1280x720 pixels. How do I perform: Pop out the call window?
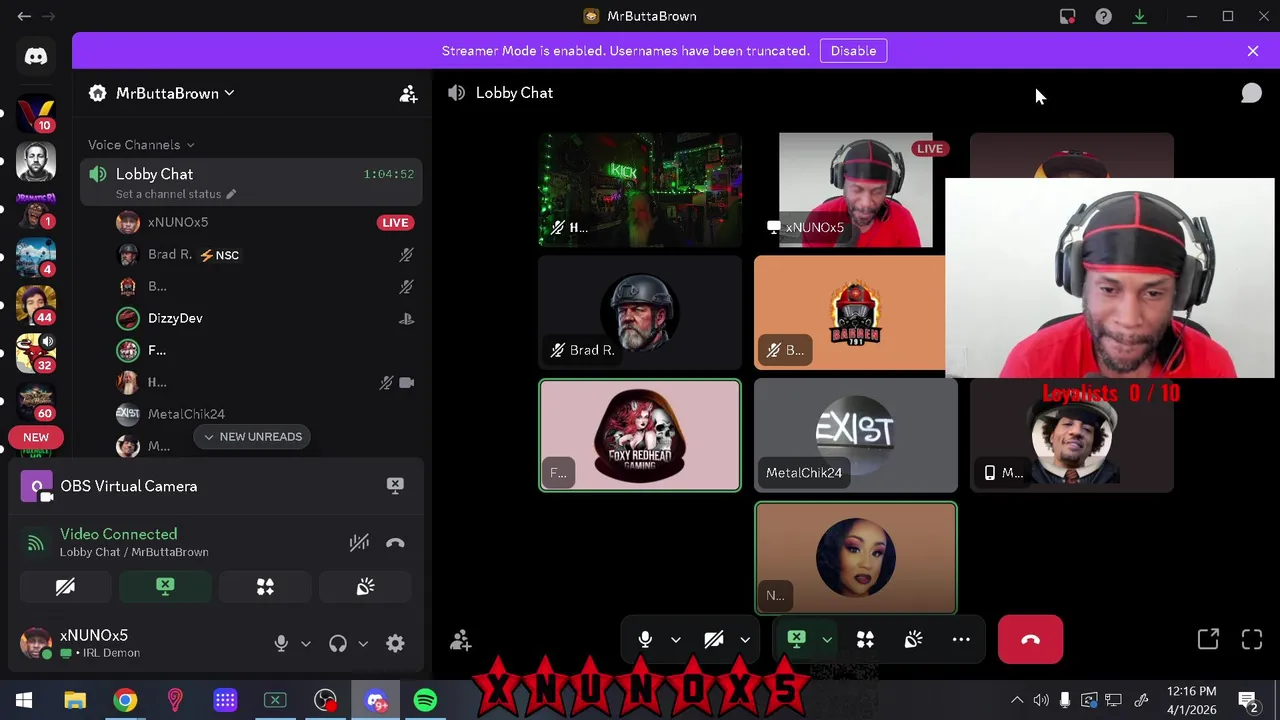click(1208, 639)
